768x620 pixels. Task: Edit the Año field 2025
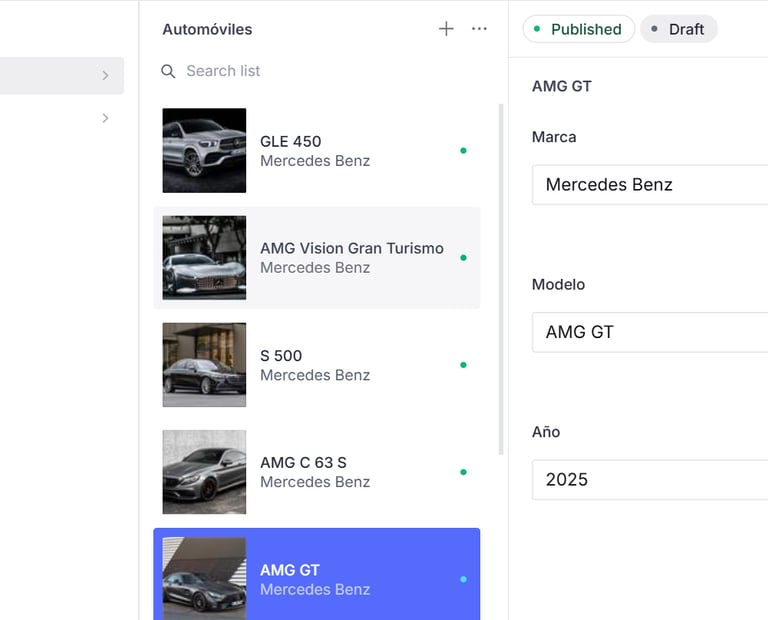coord(650,479)
